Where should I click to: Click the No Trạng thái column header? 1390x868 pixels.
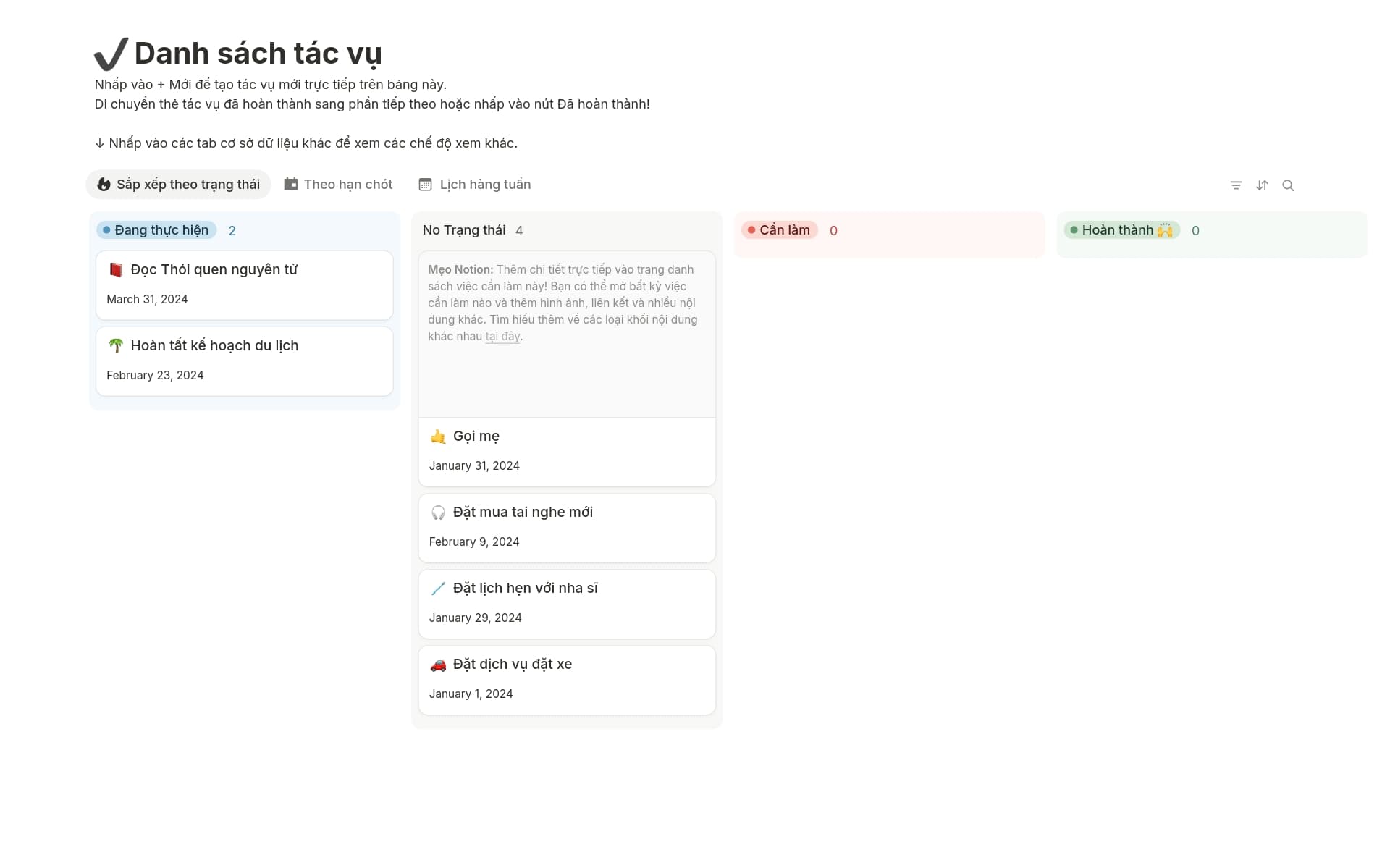[464, 230]
